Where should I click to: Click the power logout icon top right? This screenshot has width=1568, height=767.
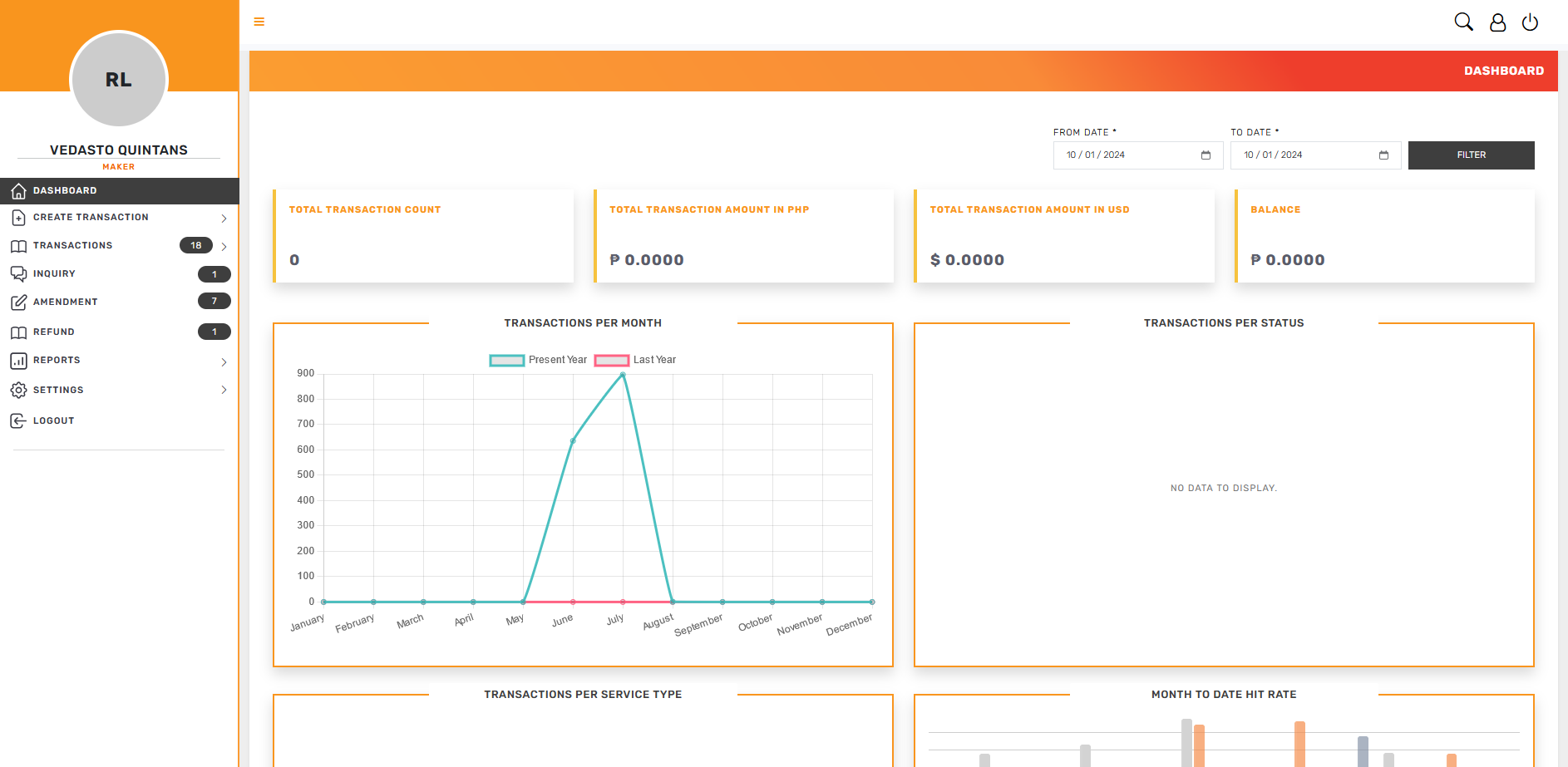(1531, 22)
